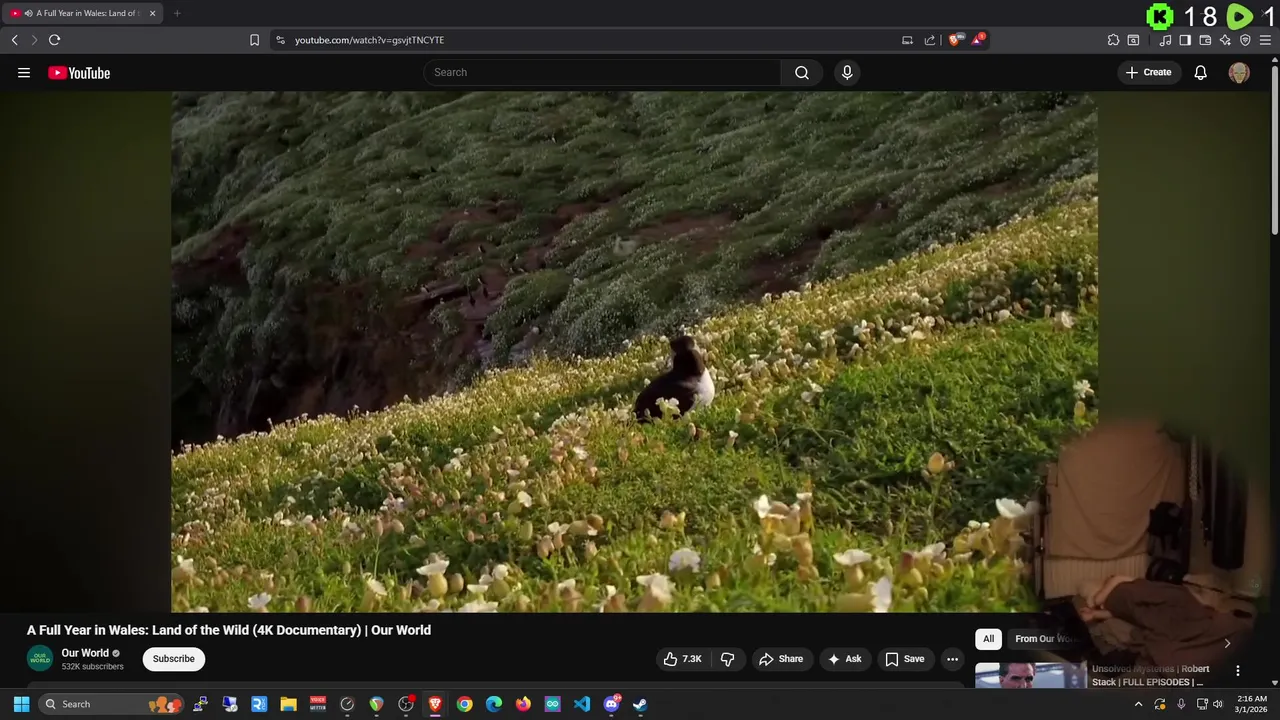
Task: Subscribe to Our World channel
Action: pos(174,659)
